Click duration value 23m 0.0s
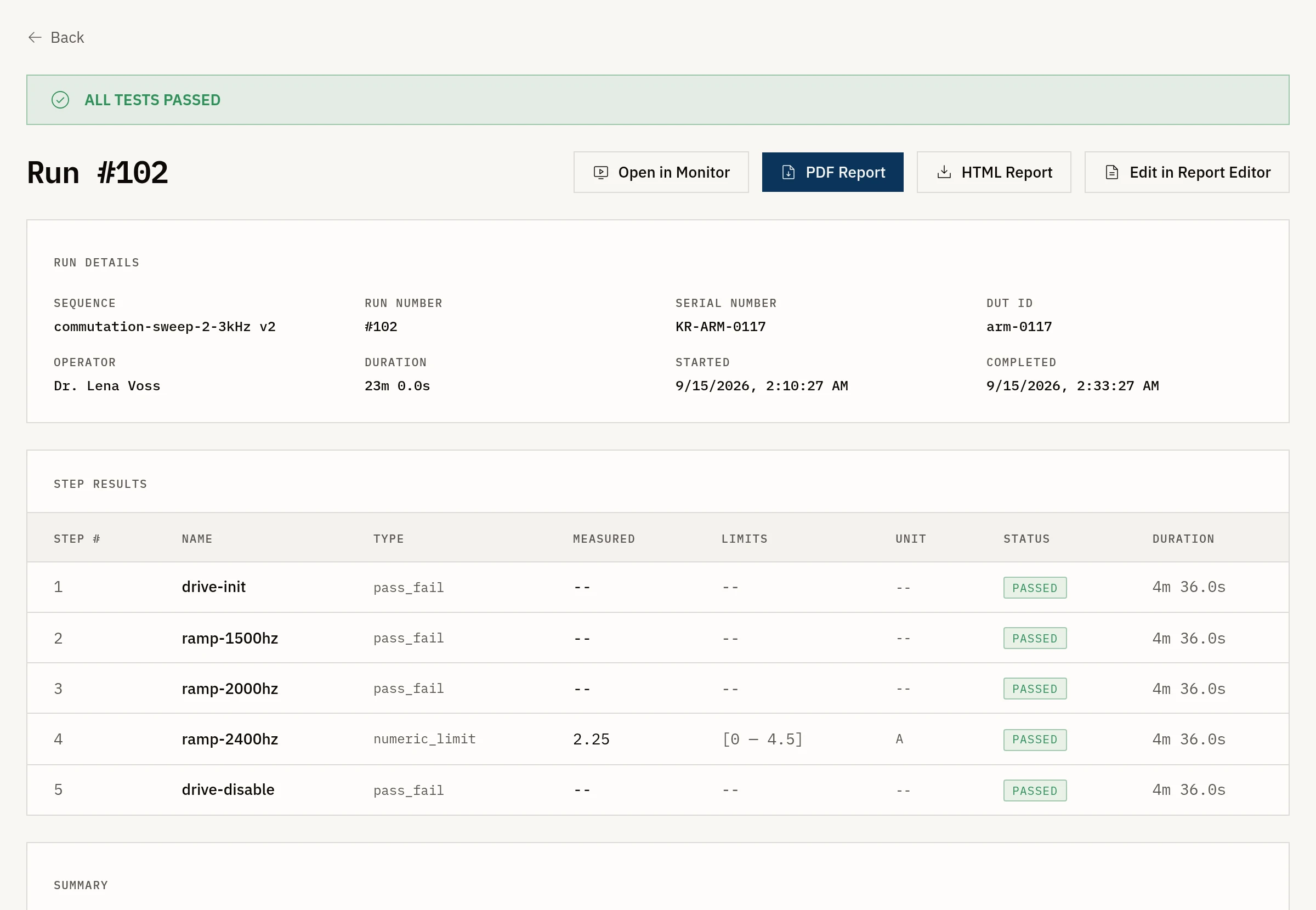The image size is (1316, 910). 398,386
